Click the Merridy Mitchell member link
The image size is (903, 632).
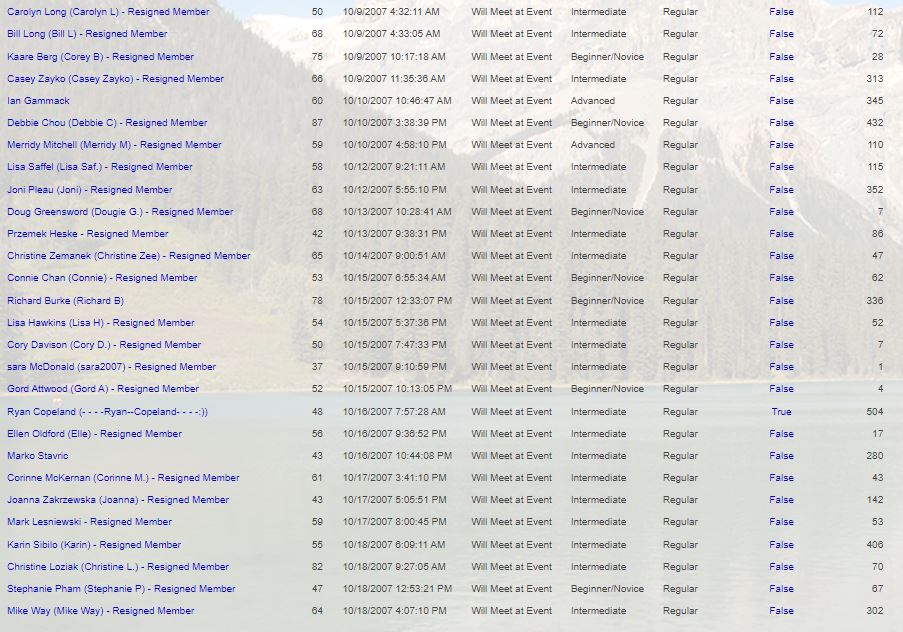(114, 145)
